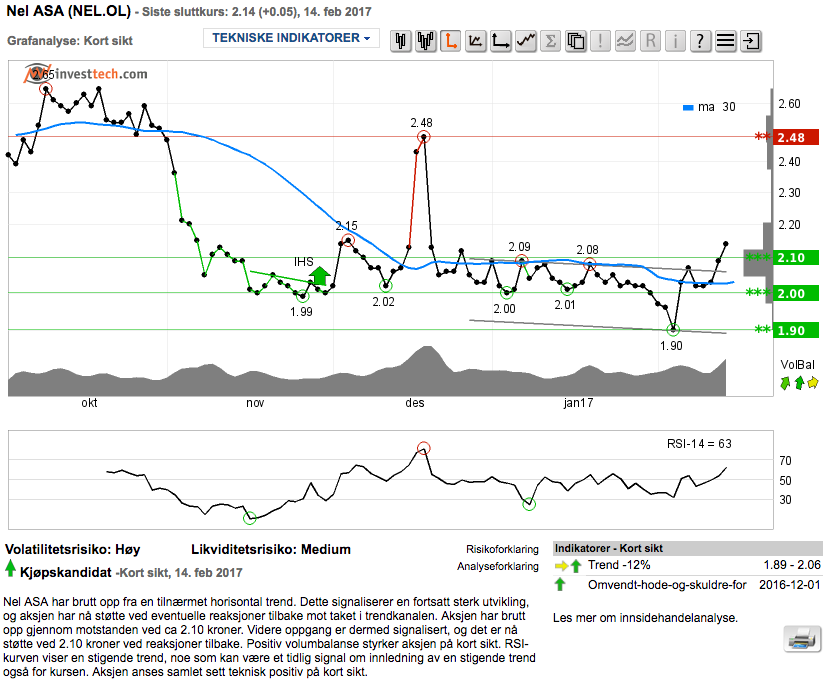The height and width of the screenshot is (686, 827).
Task: Click the small line chart icon
Action: click(475, 41)
